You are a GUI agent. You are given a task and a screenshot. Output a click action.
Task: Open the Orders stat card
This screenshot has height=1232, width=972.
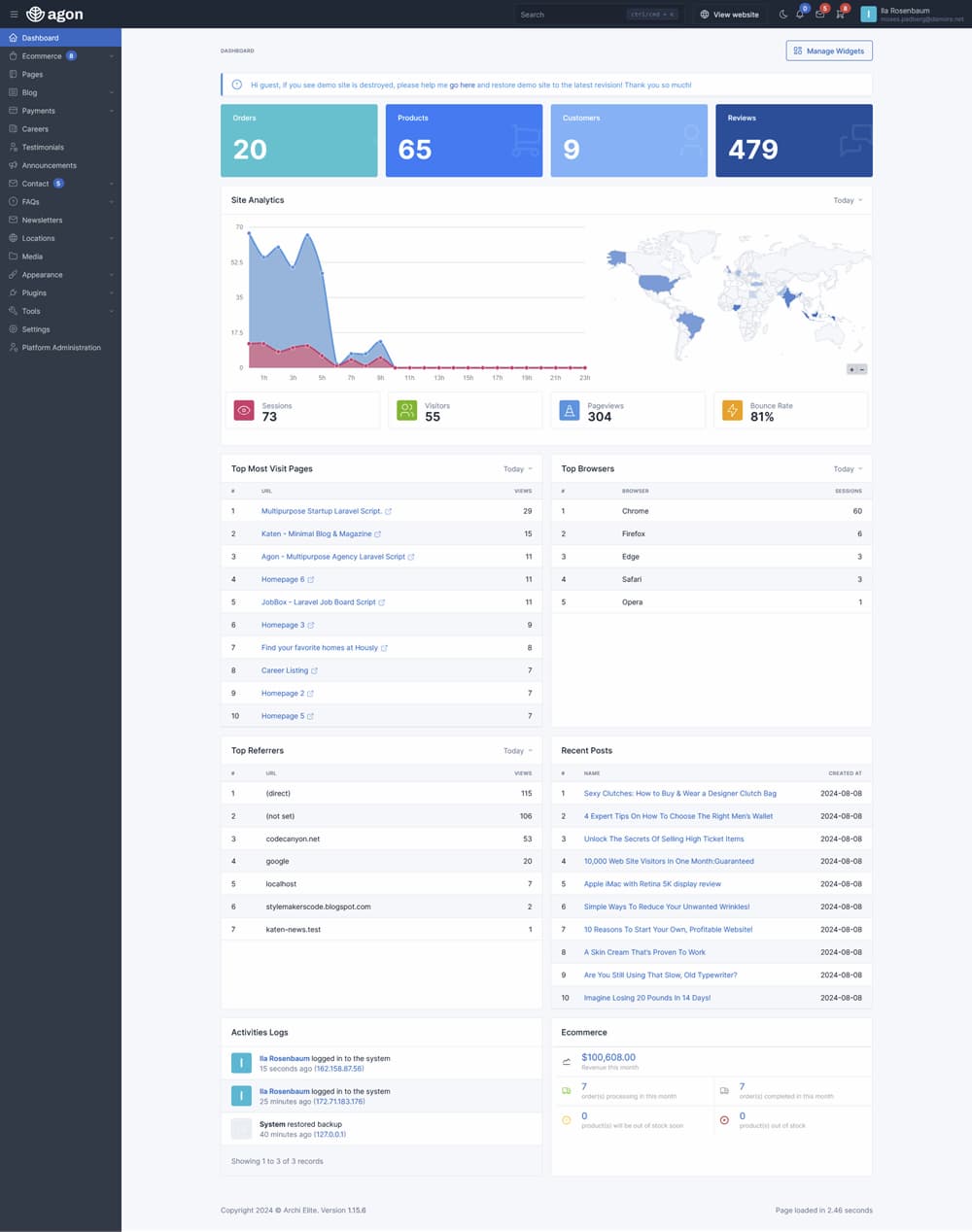[x=299, y=141]
